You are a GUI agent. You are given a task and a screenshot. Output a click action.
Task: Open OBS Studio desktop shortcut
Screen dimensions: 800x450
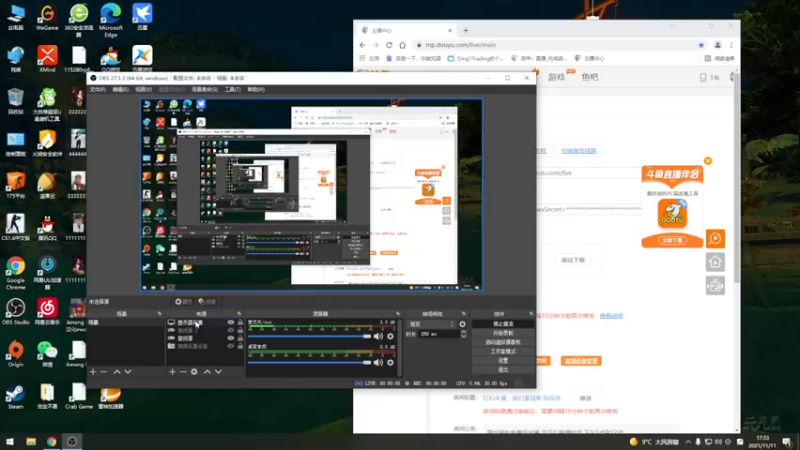click(x=15, y=311)
